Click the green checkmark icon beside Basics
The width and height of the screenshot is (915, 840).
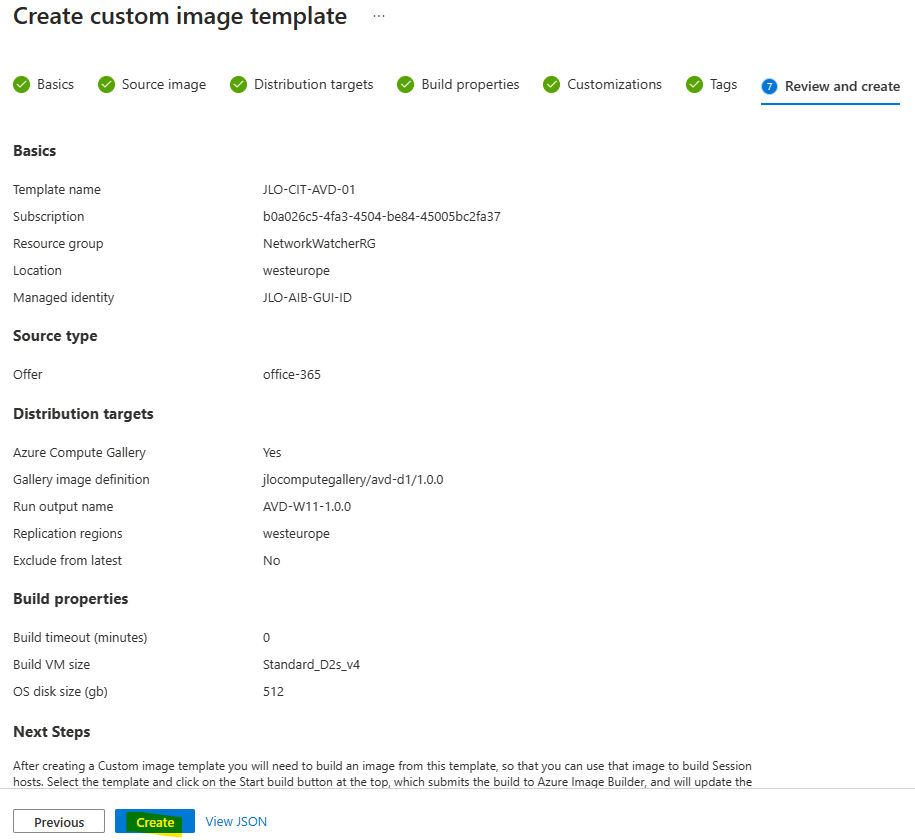[x=22, y=85]
